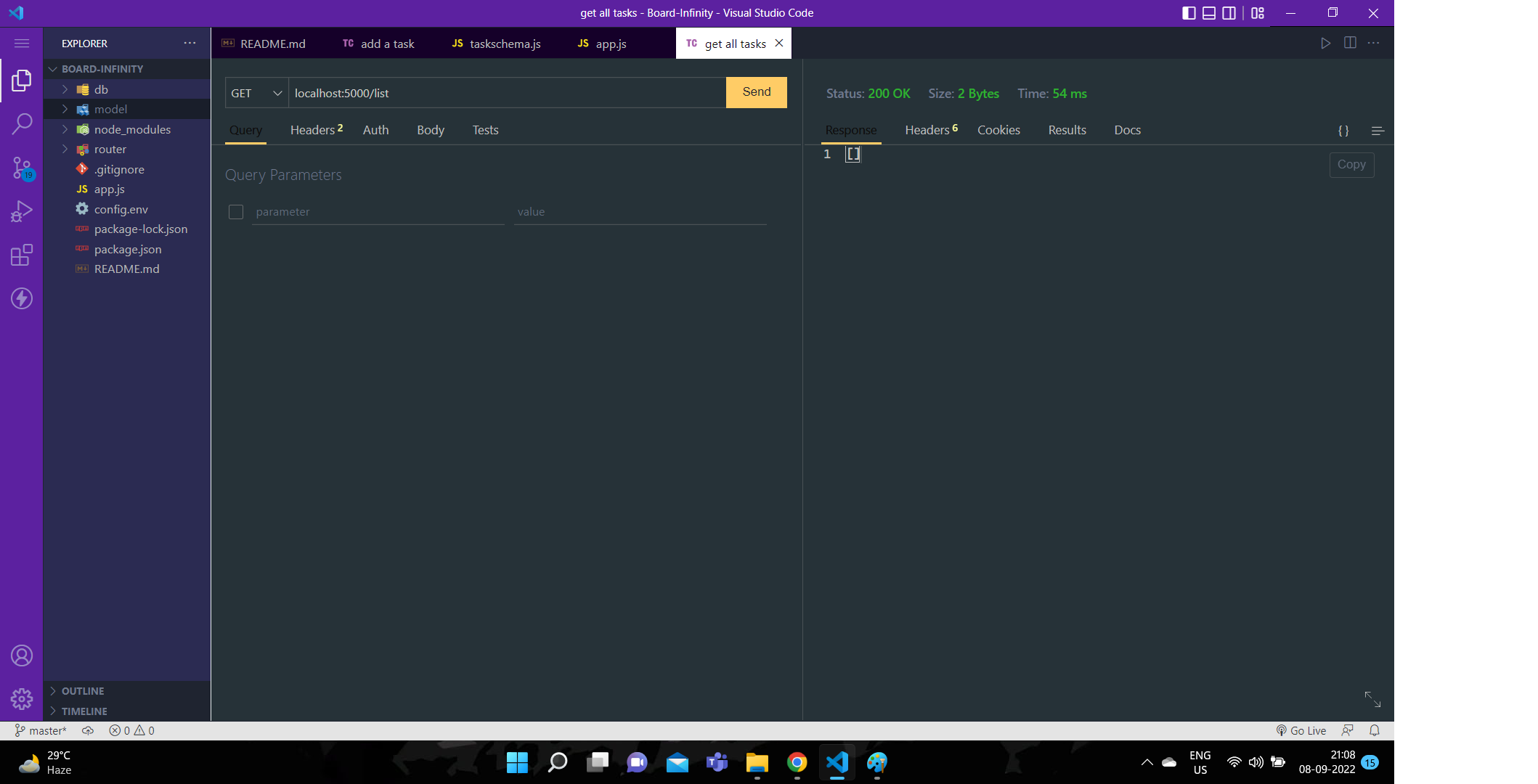
Task: Click the Explorer more actions ellipsis
Action: tap(190, 43)
